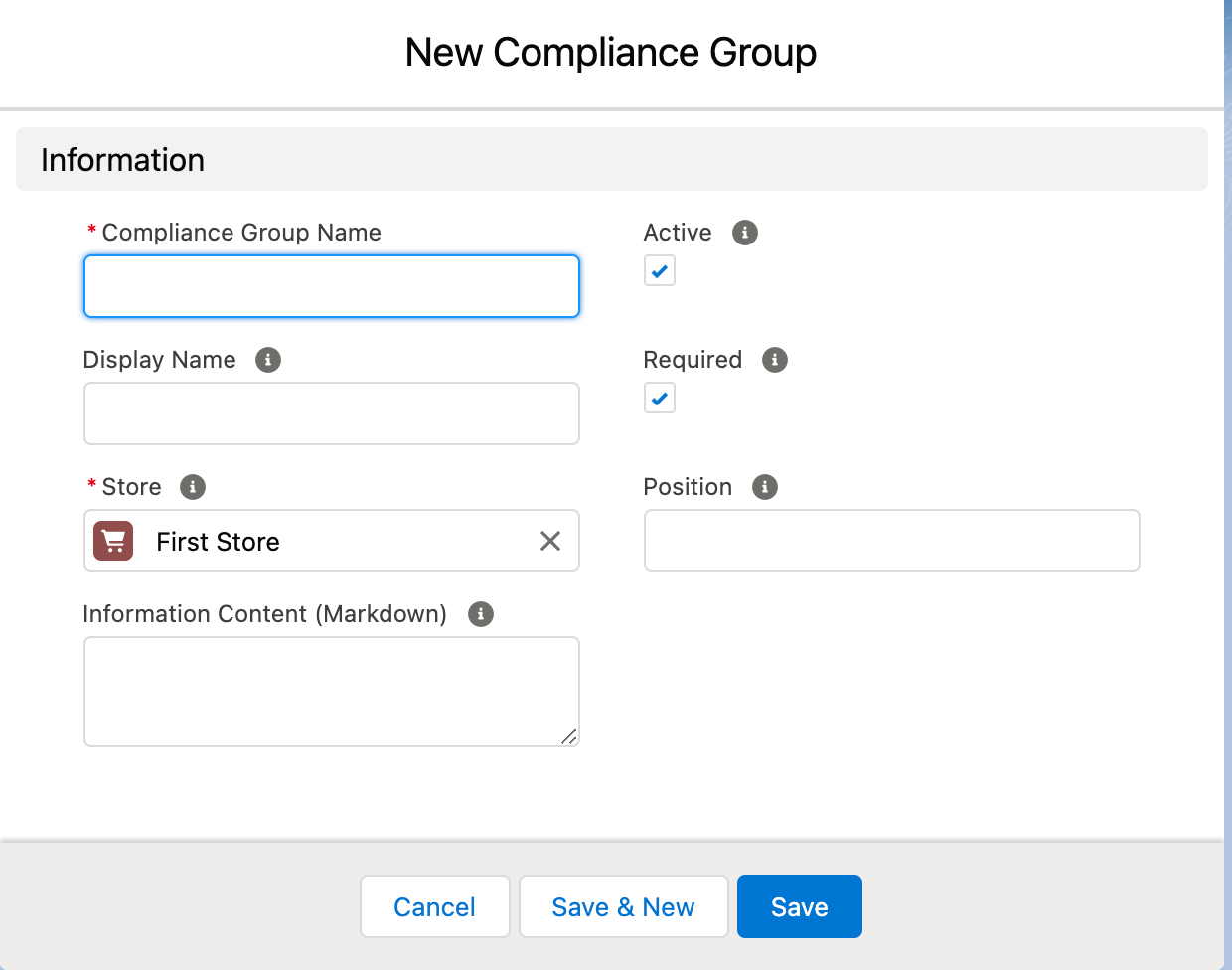
Task: Save the new Compliance Group
Action: (799, 905)
